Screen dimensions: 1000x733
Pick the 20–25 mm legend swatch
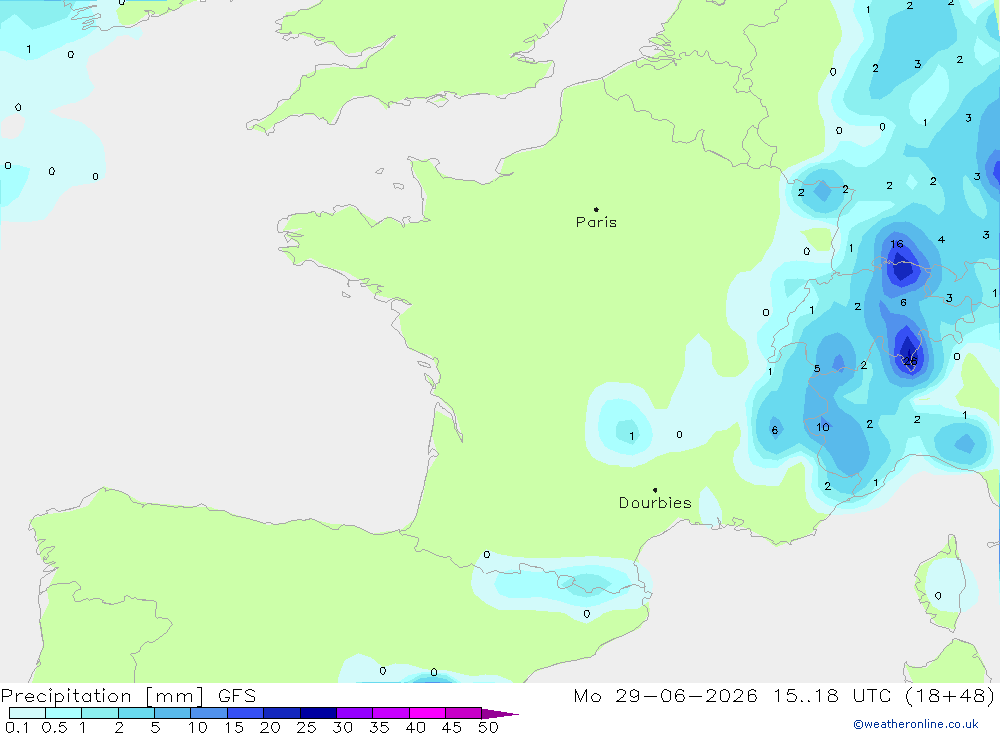click(x=282, y=713)
